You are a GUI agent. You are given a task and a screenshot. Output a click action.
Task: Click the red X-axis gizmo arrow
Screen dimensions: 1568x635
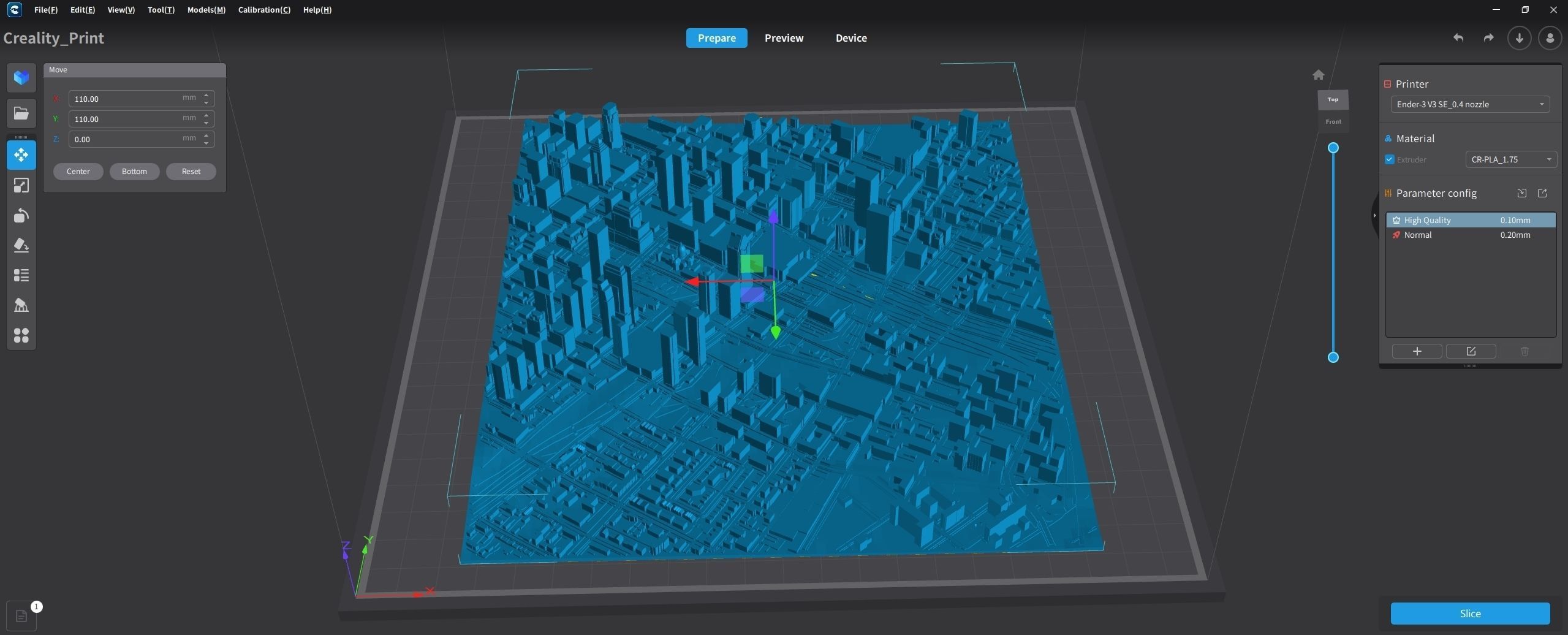[694, 281]
